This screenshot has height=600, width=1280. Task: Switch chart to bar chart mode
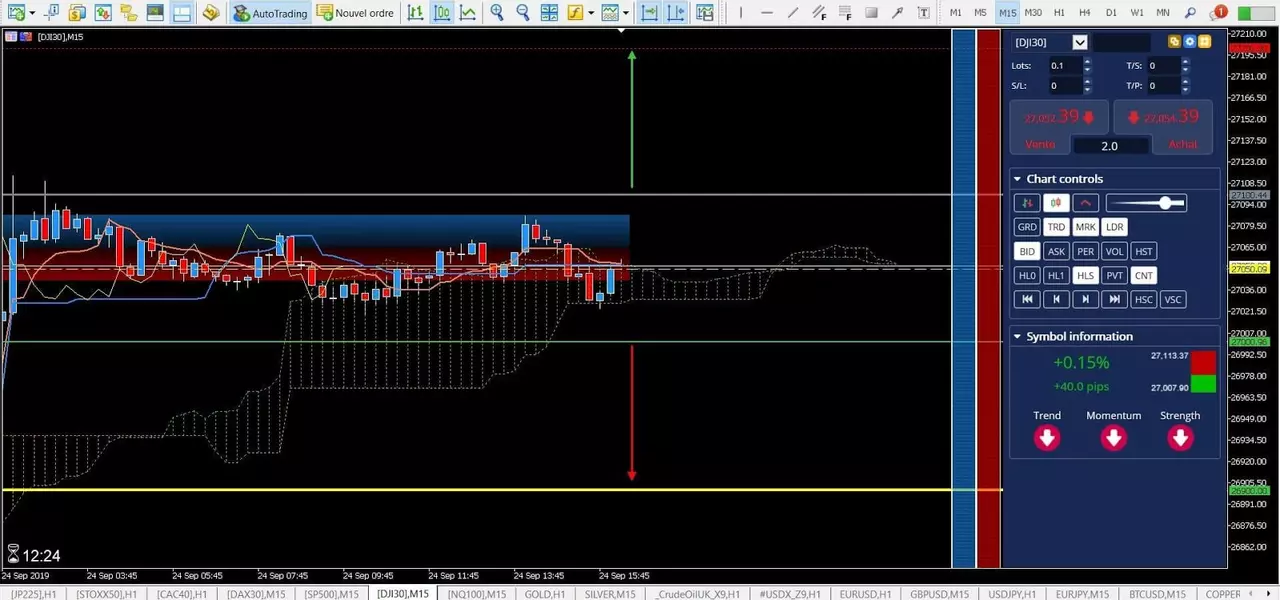tap(415, 13)
